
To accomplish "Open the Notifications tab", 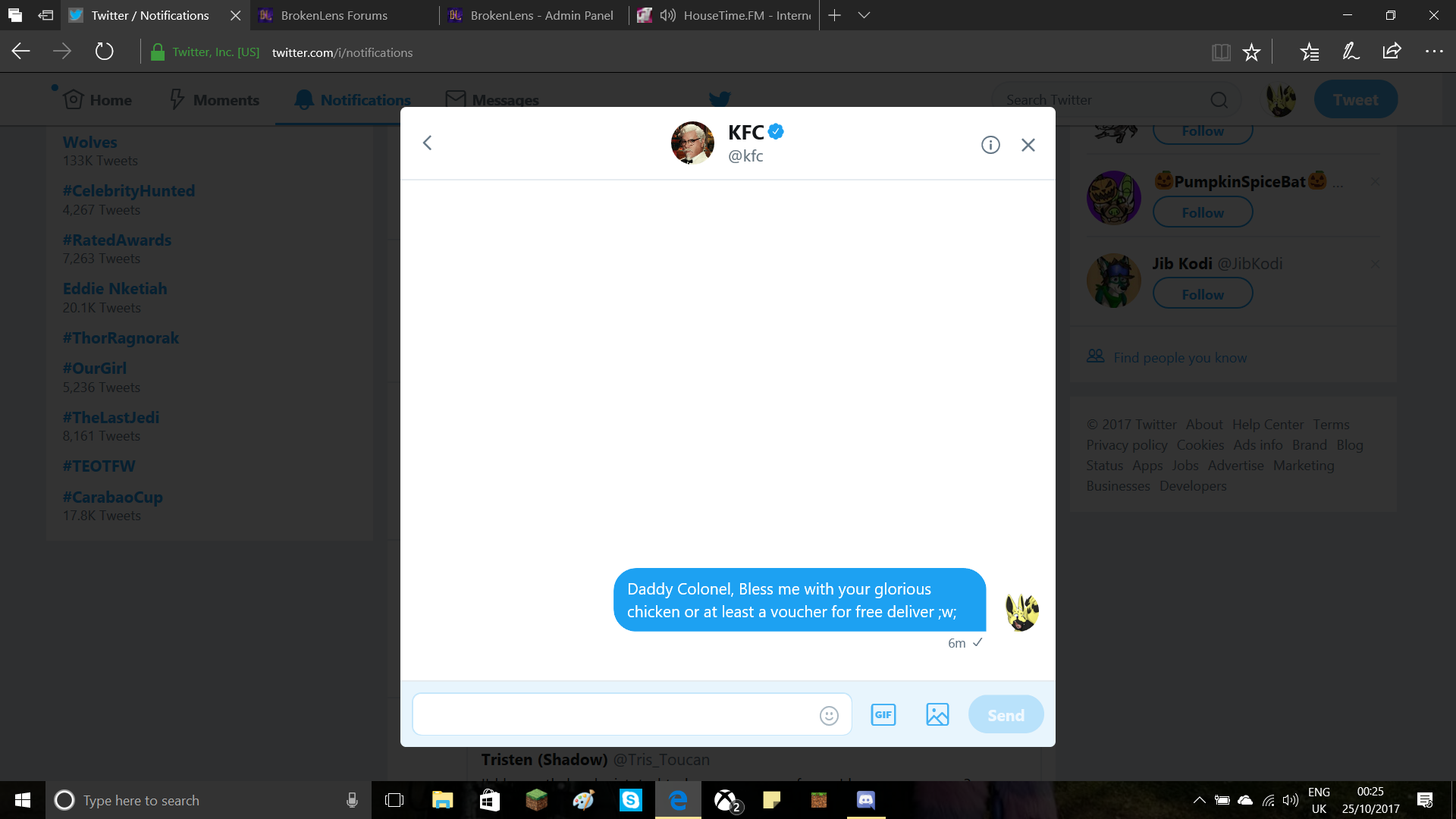I will click(353, 100).
